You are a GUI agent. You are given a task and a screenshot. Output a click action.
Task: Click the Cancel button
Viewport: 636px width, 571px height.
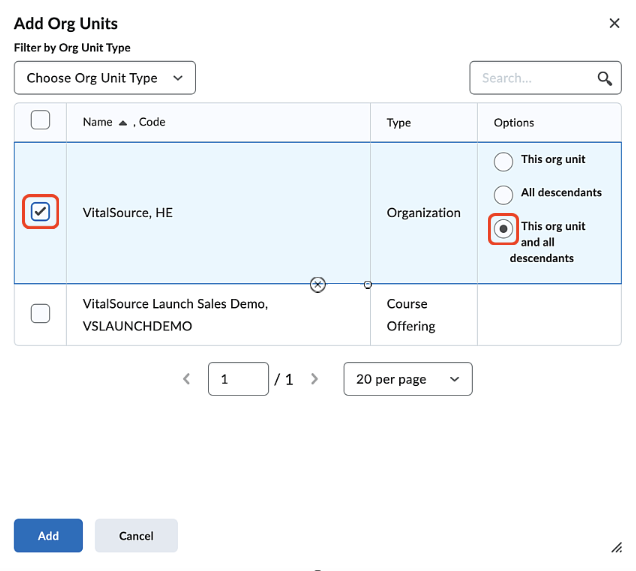[136, 536]
